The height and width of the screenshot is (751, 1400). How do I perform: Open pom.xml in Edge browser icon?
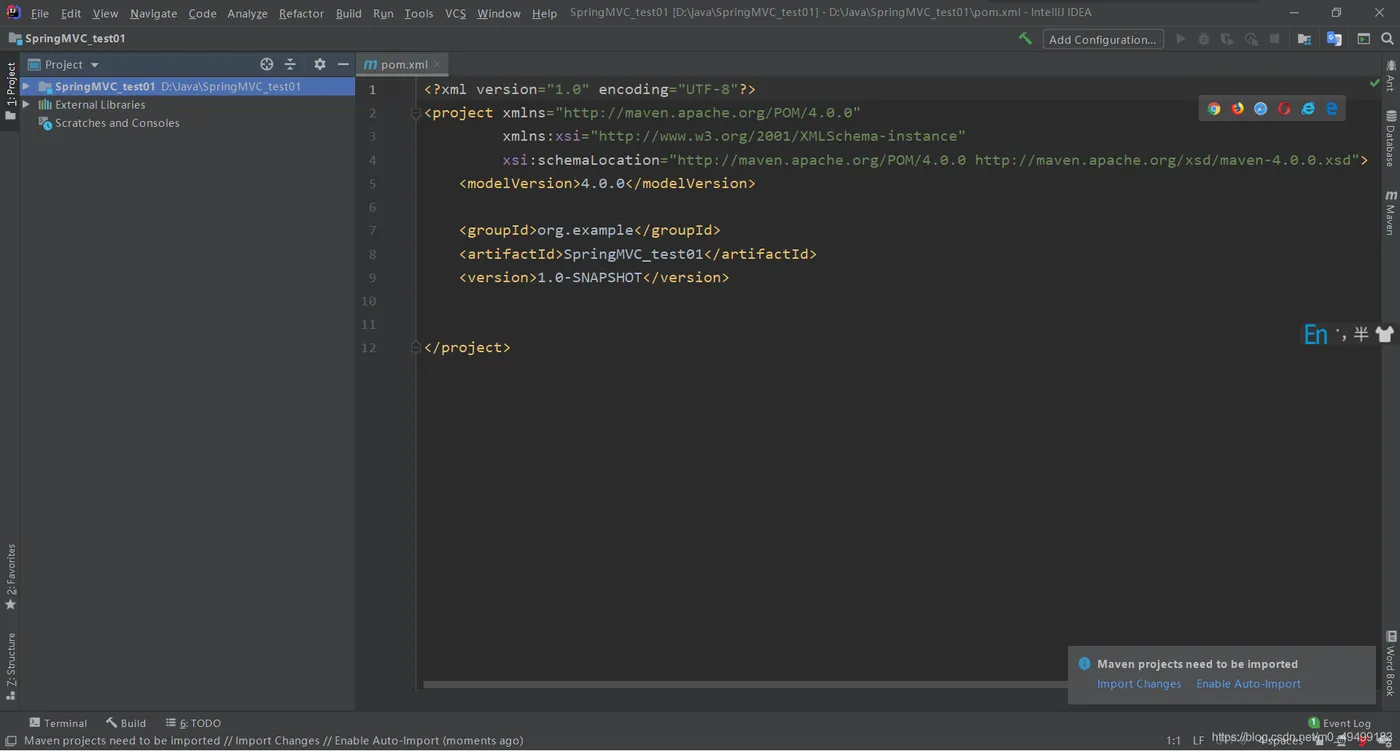(1332, 109)
